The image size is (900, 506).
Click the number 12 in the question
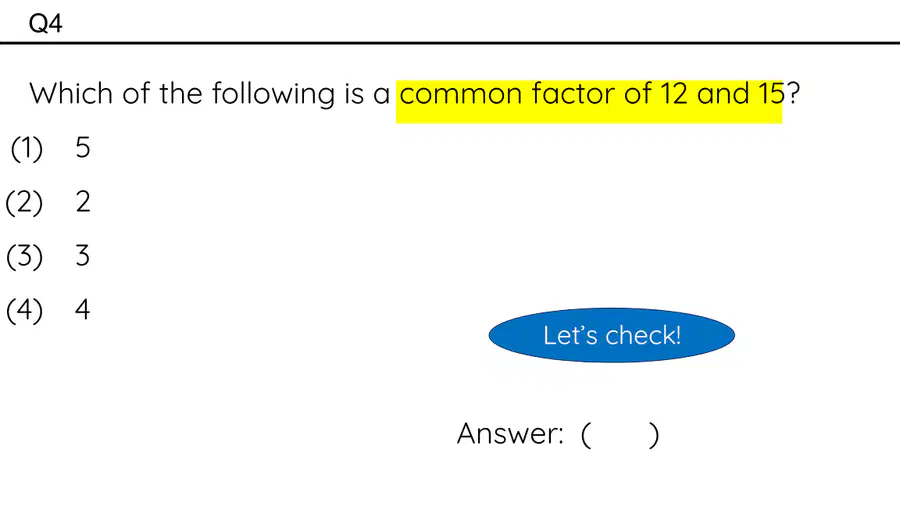tap(673, 94)
